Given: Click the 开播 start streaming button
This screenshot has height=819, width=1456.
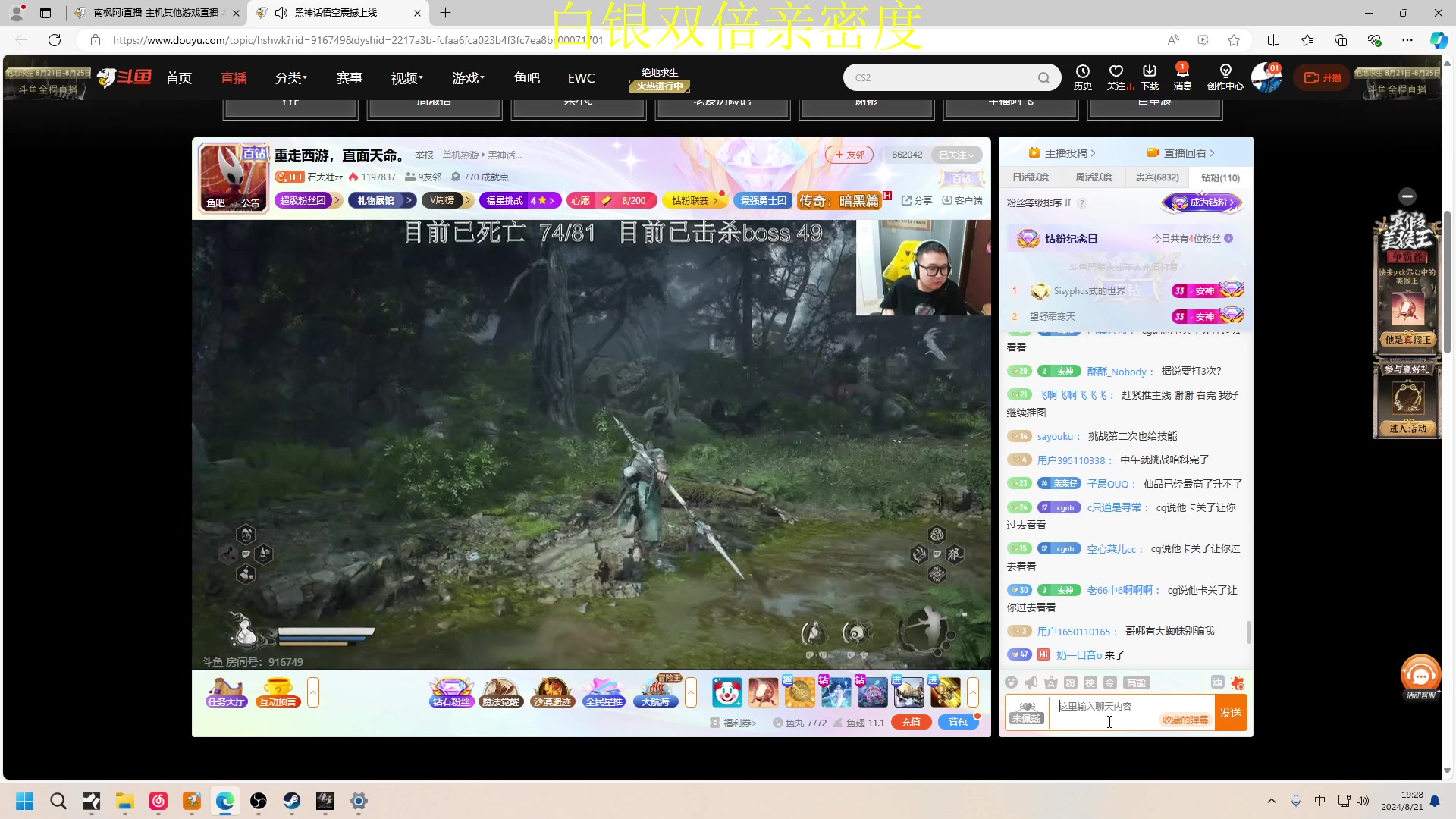Looking at the screenshot, I should click(1323, 77).
